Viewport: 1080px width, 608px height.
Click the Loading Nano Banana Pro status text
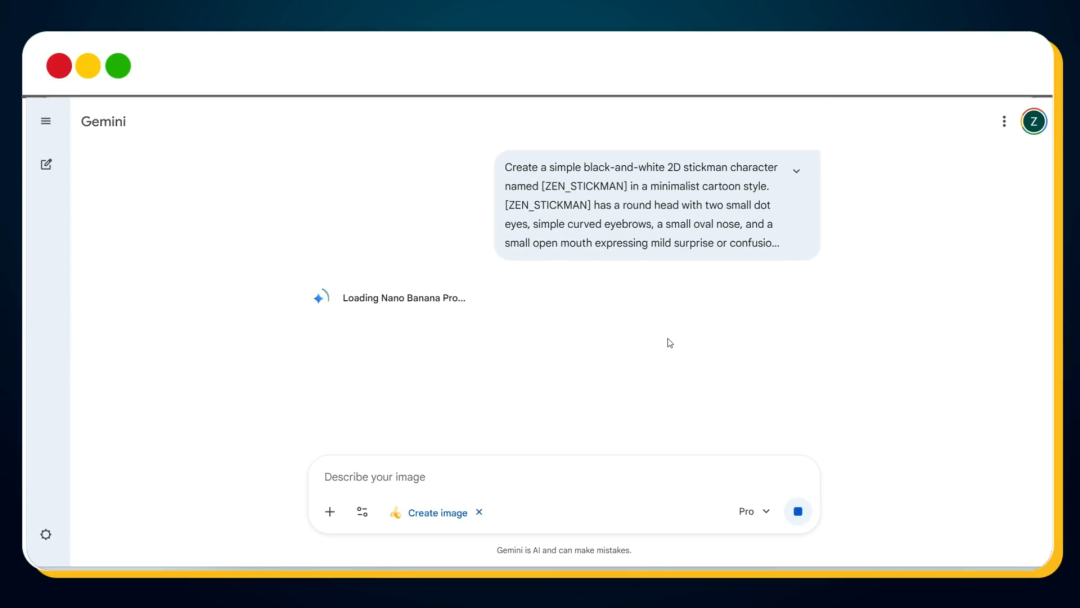[404, 298]
